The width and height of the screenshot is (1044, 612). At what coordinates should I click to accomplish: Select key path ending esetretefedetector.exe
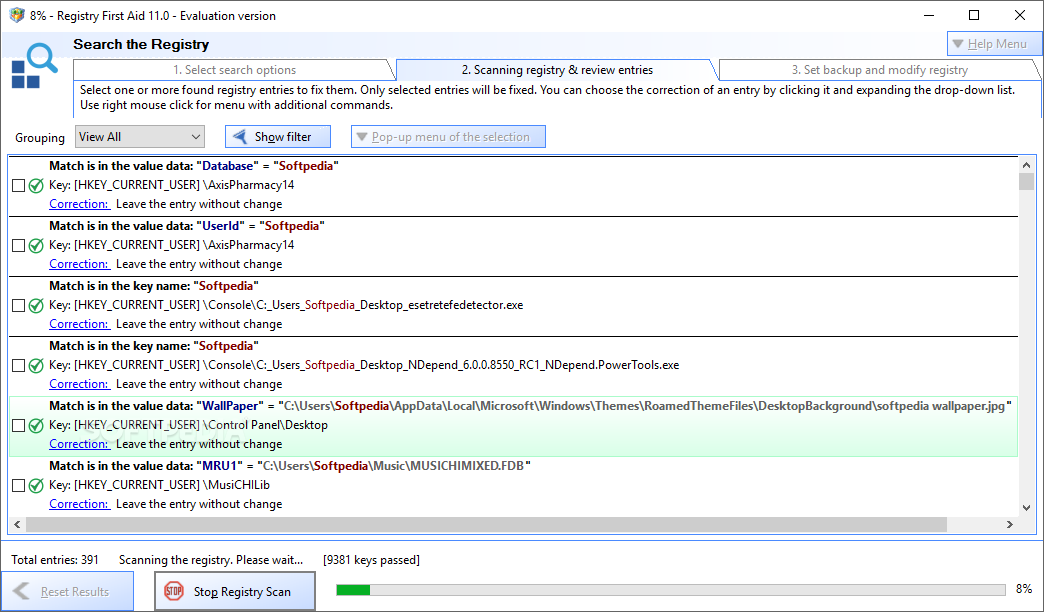click(286, 305)
